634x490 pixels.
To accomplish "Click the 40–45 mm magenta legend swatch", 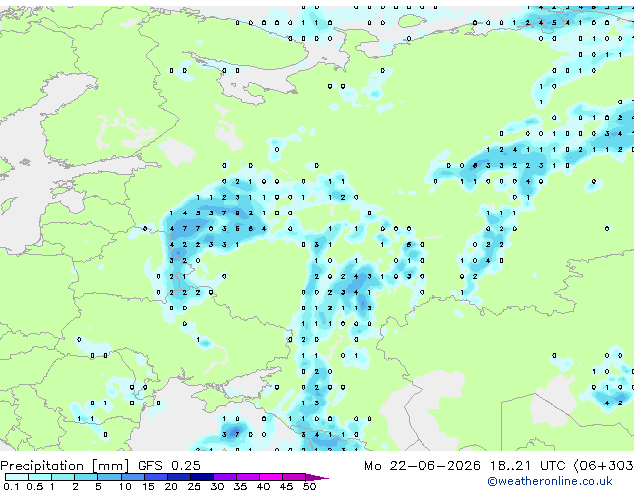I will pyautogui.click(x=271, y=477).
